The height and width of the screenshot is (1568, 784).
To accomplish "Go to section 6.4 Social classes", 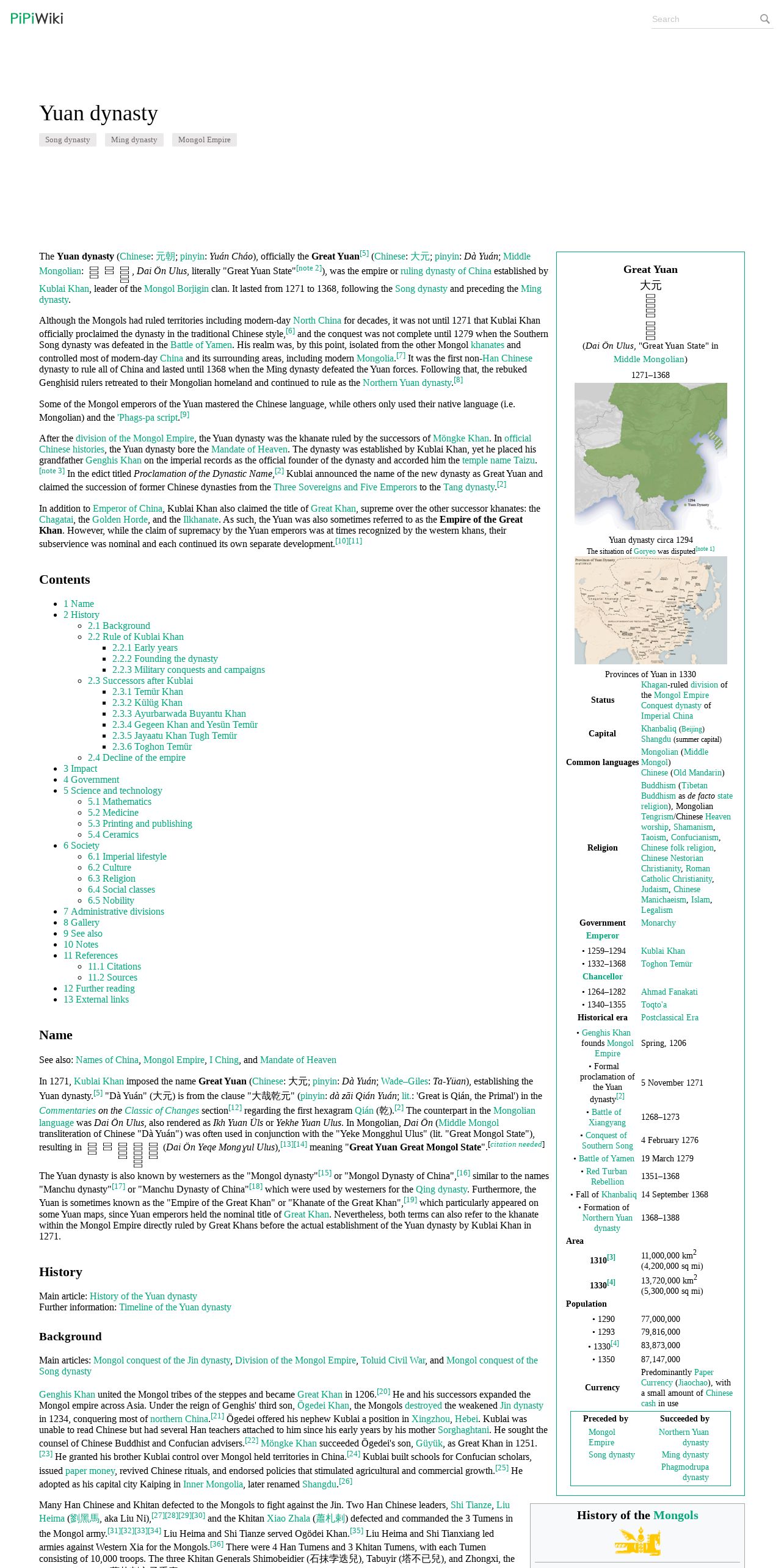I will pyautogui.click(x=122, y=890).
